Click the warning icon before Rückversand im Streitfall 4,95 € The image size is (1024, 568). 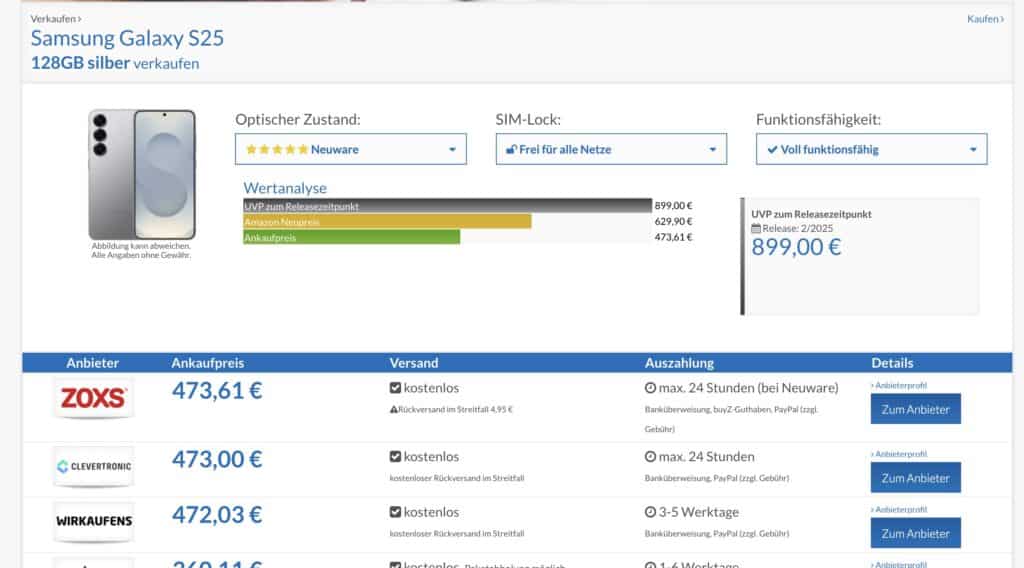(394, 409)
